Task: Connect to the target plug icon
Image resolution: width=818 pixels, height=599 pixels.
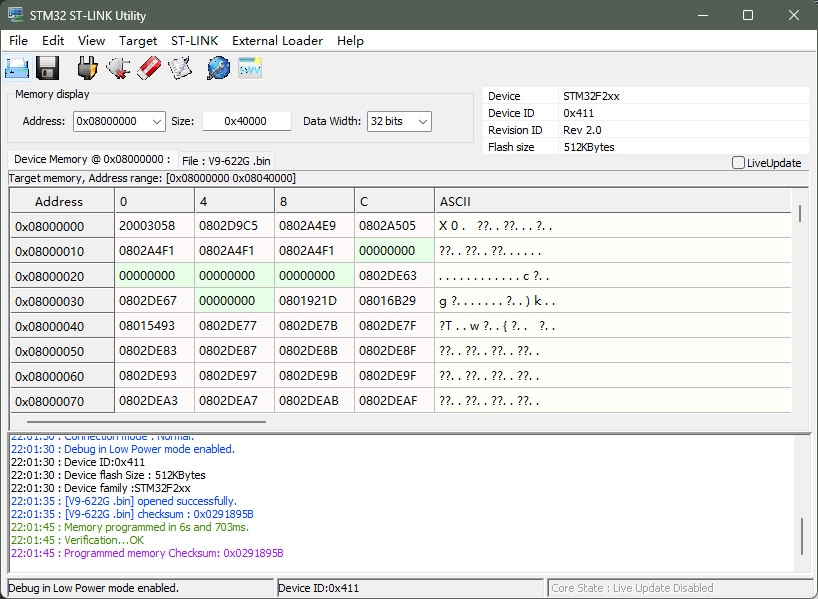Action: click(x=87, y=68)
